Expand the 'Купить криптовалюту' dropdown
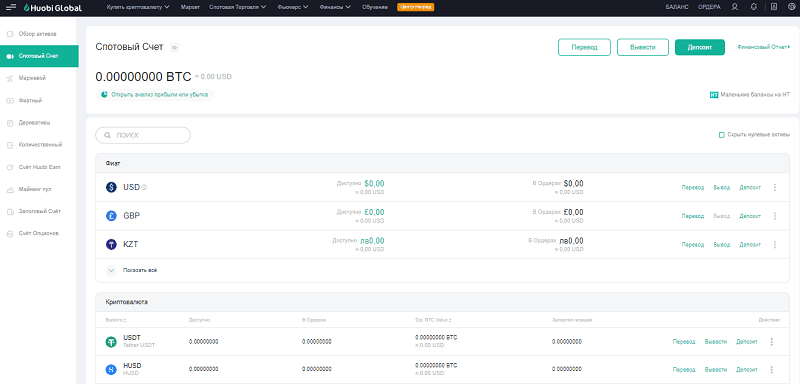The height and width of the screenshot is (384, 800). (138, 7)
